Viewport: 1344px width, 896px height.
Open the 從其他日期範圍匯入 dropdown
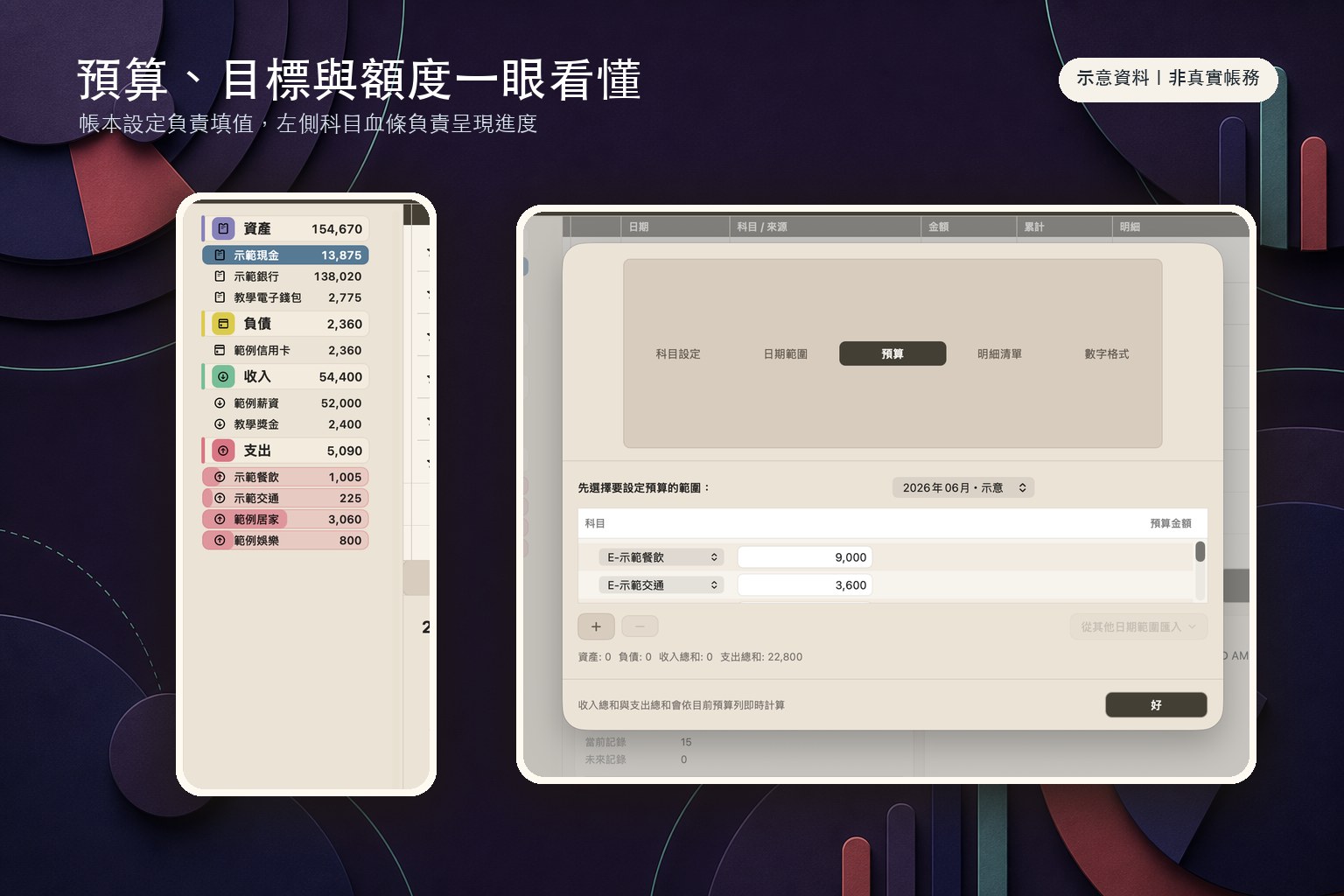tap(1138, 626)
